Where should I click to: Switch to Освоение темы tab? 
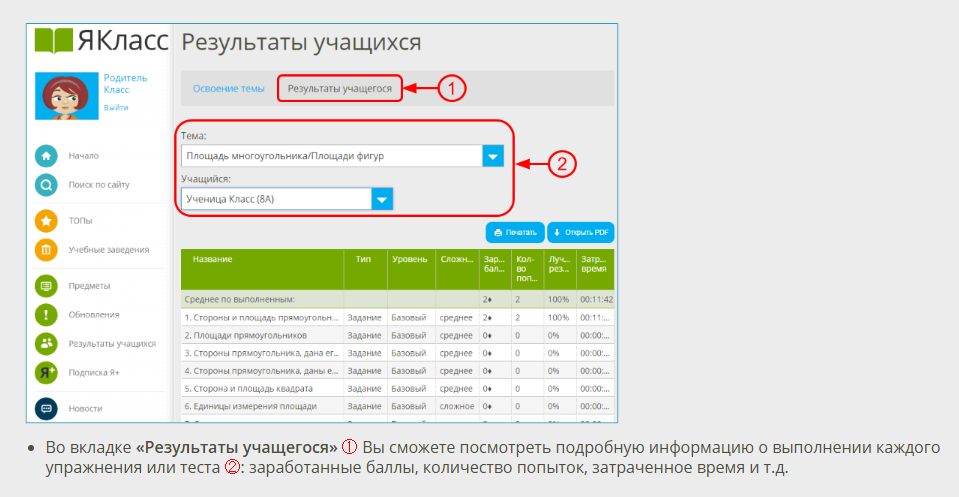[x=228, y=89]
